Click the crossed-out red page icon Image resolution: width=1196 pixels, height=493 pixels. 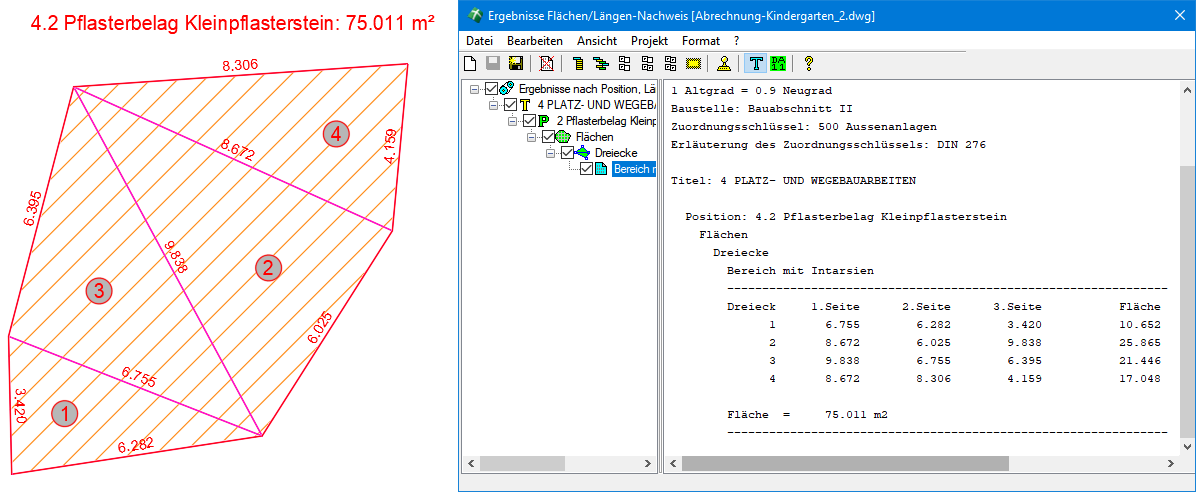pos(546,64)
